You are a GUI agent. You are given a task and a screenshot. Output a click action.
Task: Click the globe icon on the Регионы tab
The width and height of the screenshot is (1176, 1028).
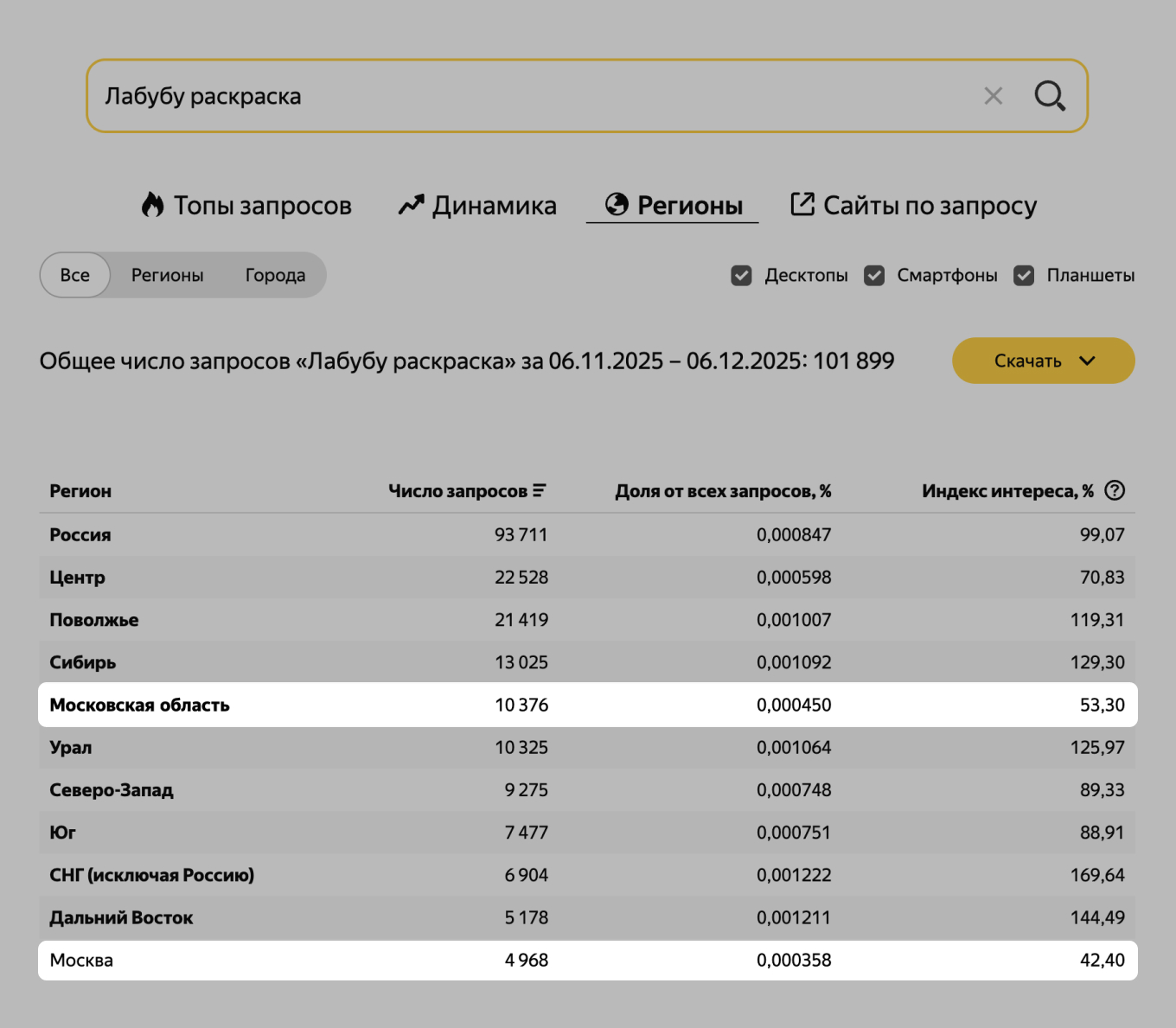click(x=617, y=205)
